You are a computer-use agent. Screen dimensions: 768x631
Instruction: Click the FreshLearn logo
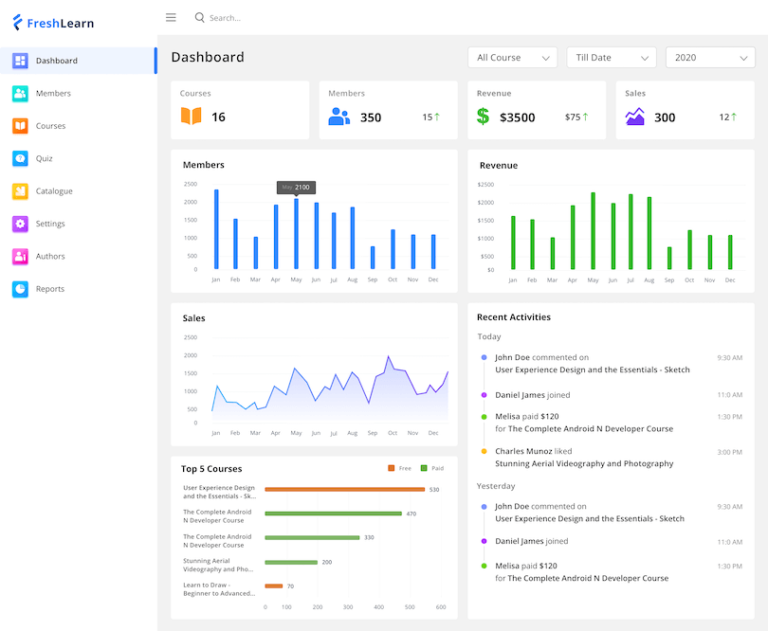click(53, 23)
